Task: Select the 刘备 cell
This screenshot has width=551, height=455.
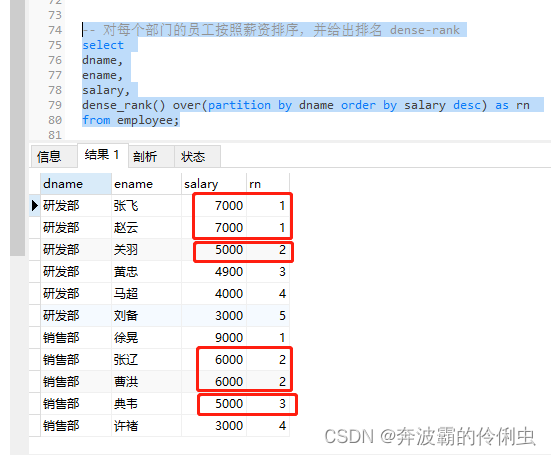Action: [x=147, y=316]
